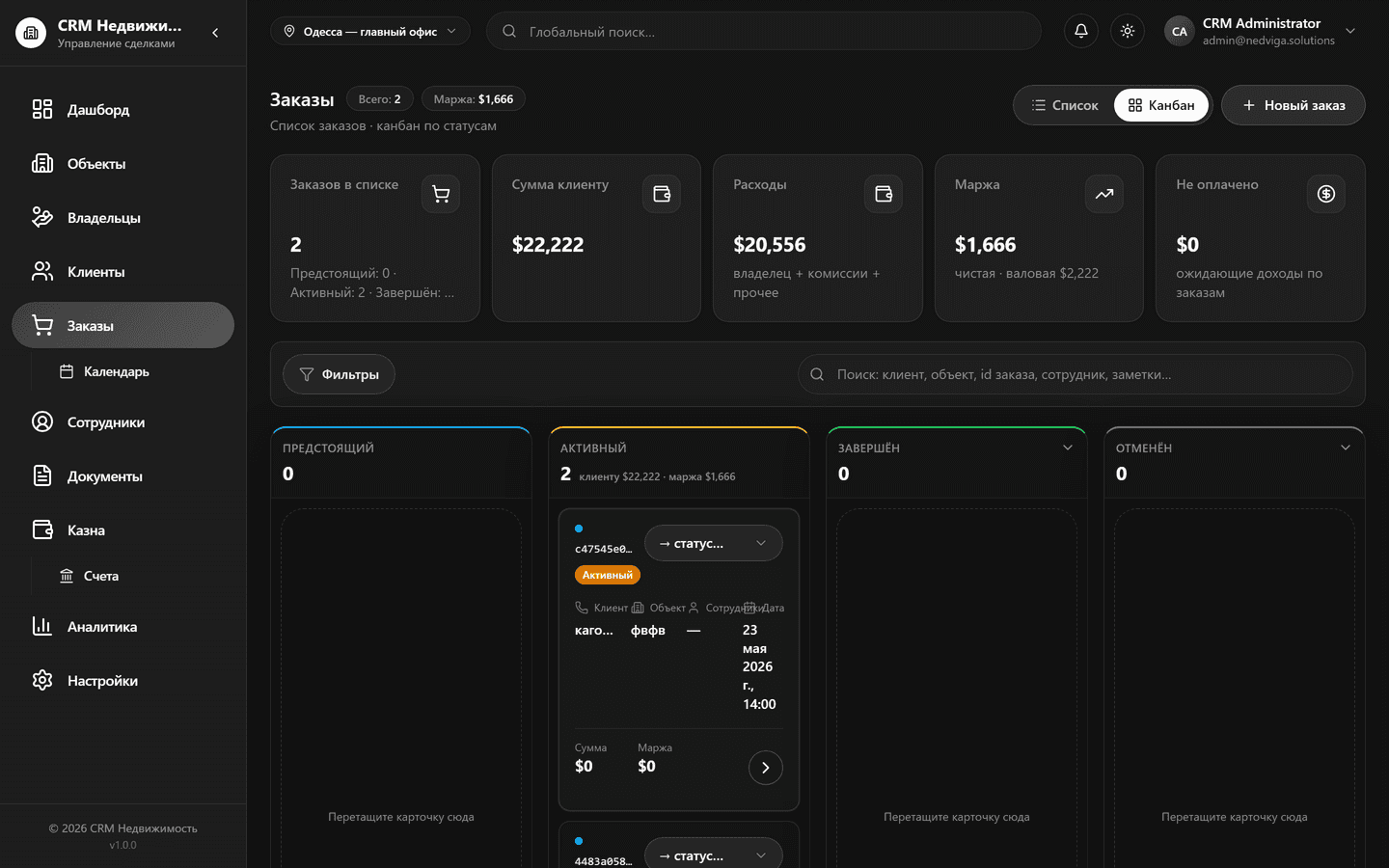
Task: Click wallet icon on Сумма клиенту card
Action: click(662, 194)
